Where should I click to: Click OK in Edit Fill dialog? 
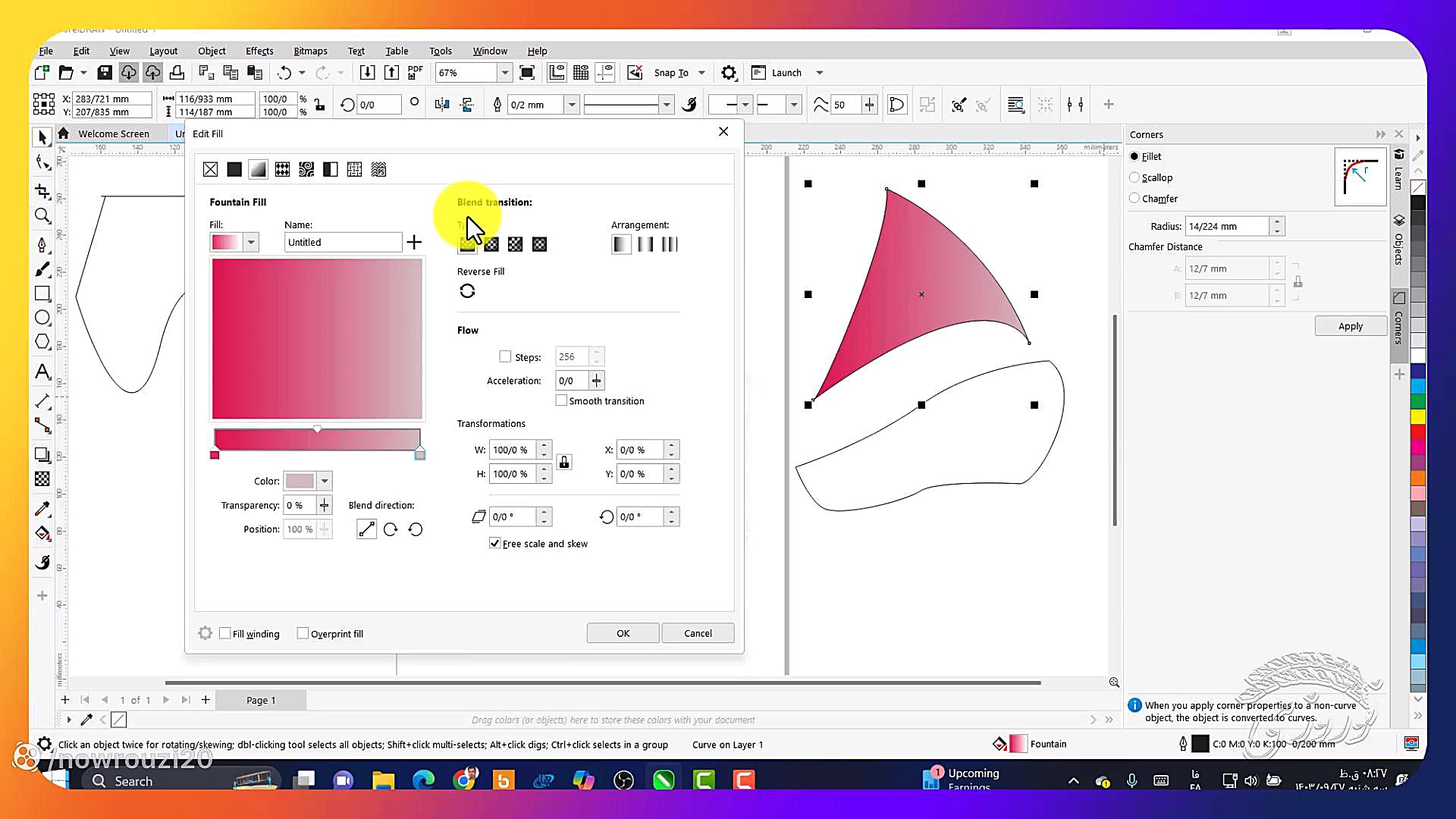click(623, 633)
